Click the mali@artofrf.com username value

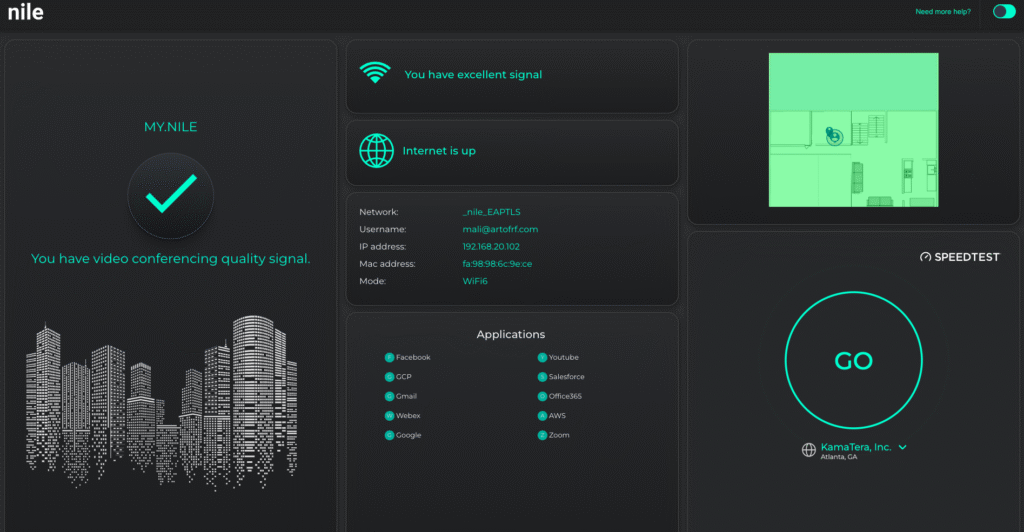(500, 229)
